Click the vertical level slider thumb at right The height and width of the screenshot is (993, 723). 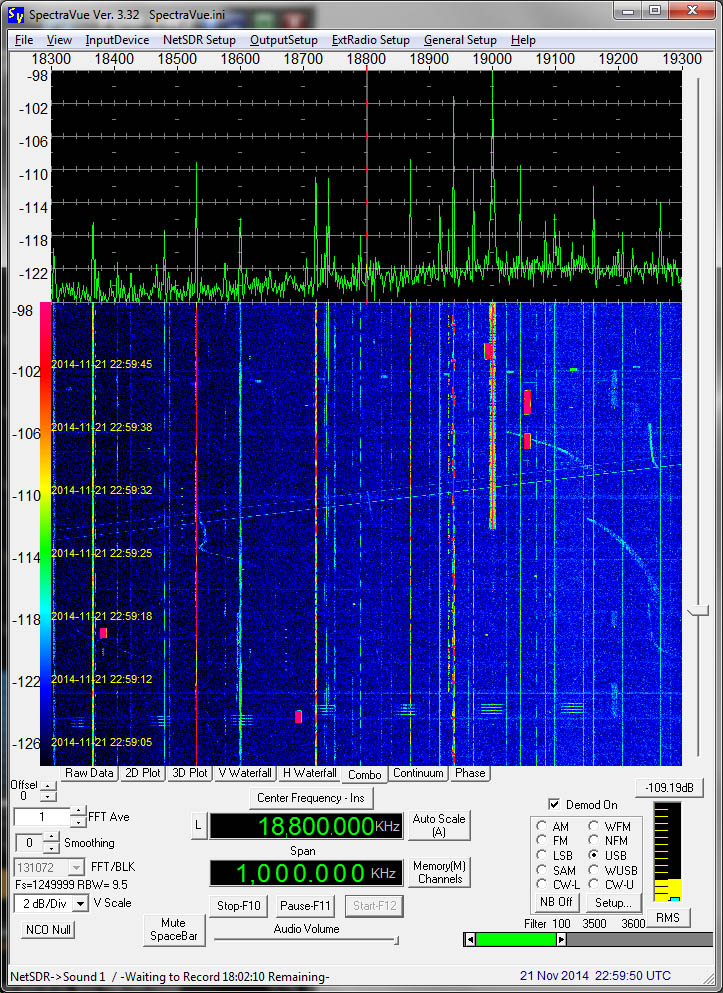pyautogui.click(x=697, y=612)
